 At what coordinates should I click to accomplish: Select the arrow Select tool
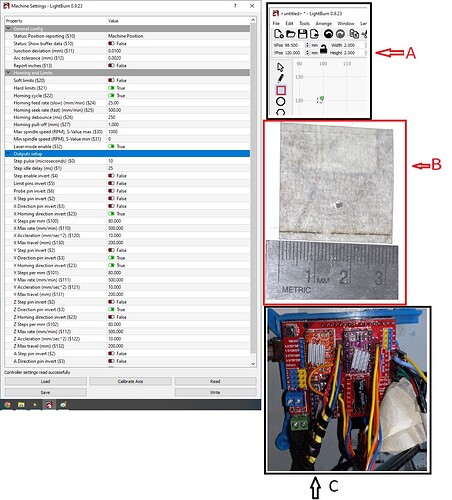tap(280, 67)
